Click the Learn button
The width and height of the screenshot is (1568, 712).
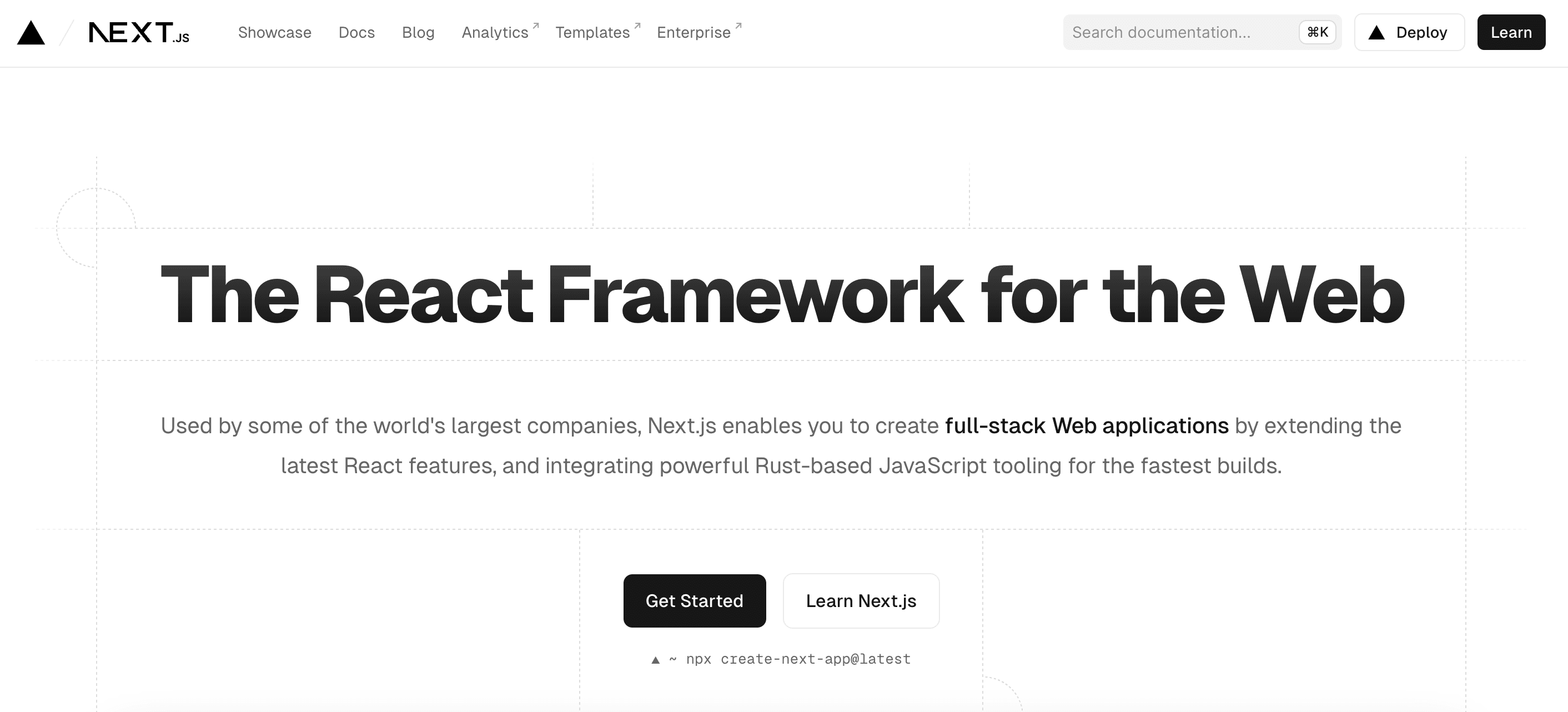[1511, 32]
